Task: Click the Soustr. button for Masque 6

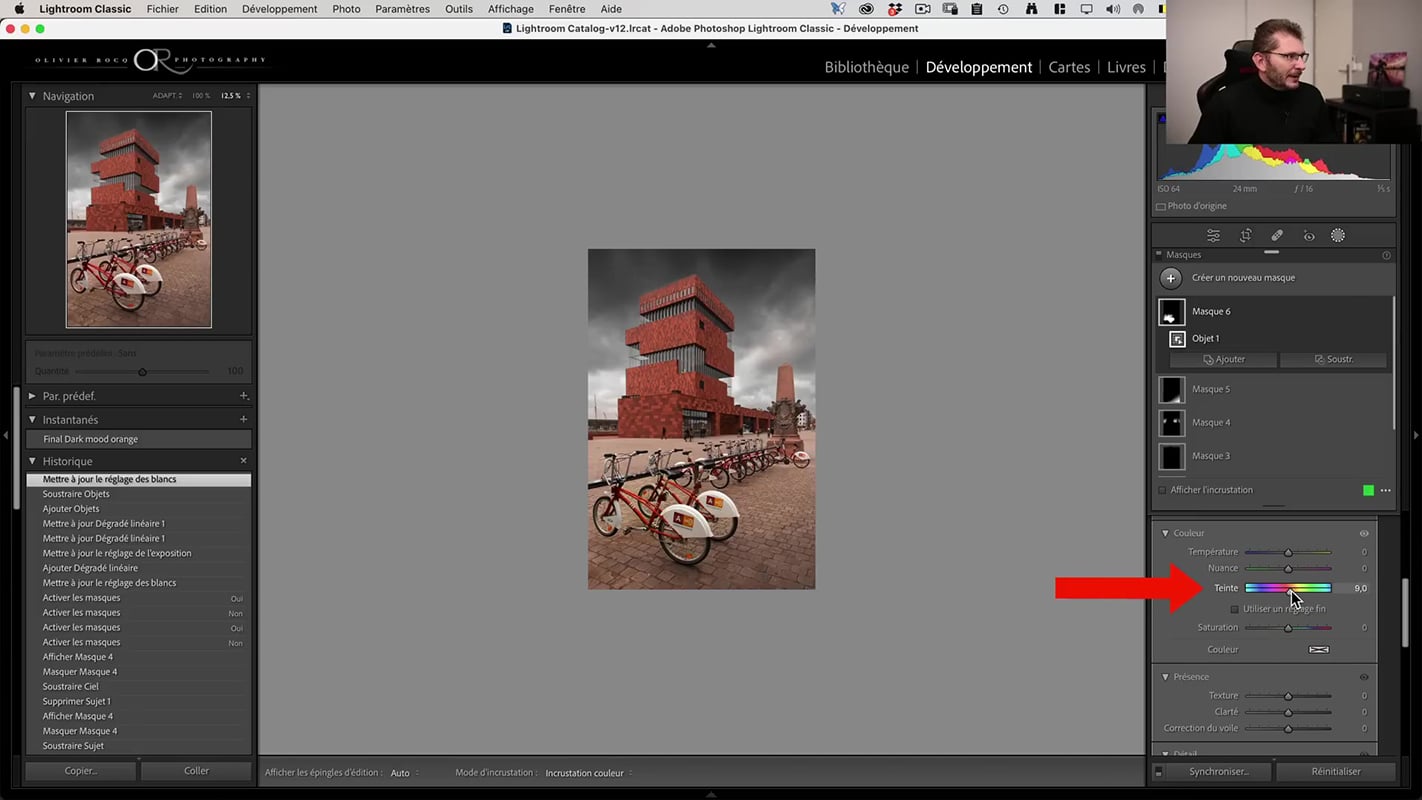Action: click(x=1333, y=360)
